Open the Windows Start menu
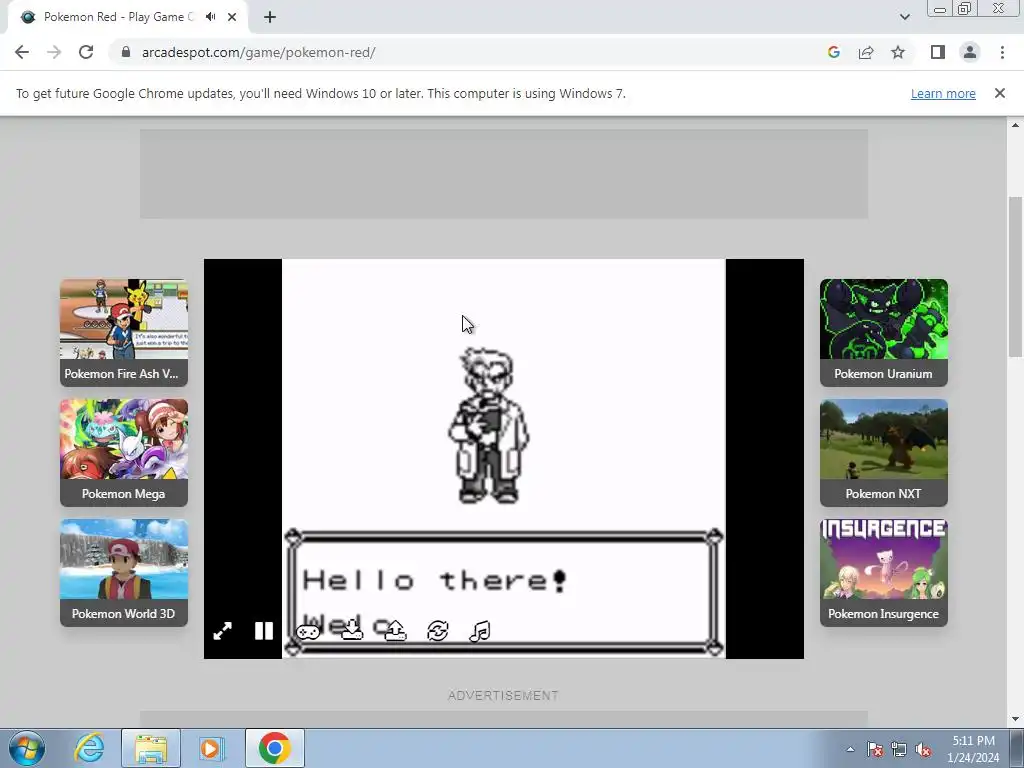 pos(27,748)
